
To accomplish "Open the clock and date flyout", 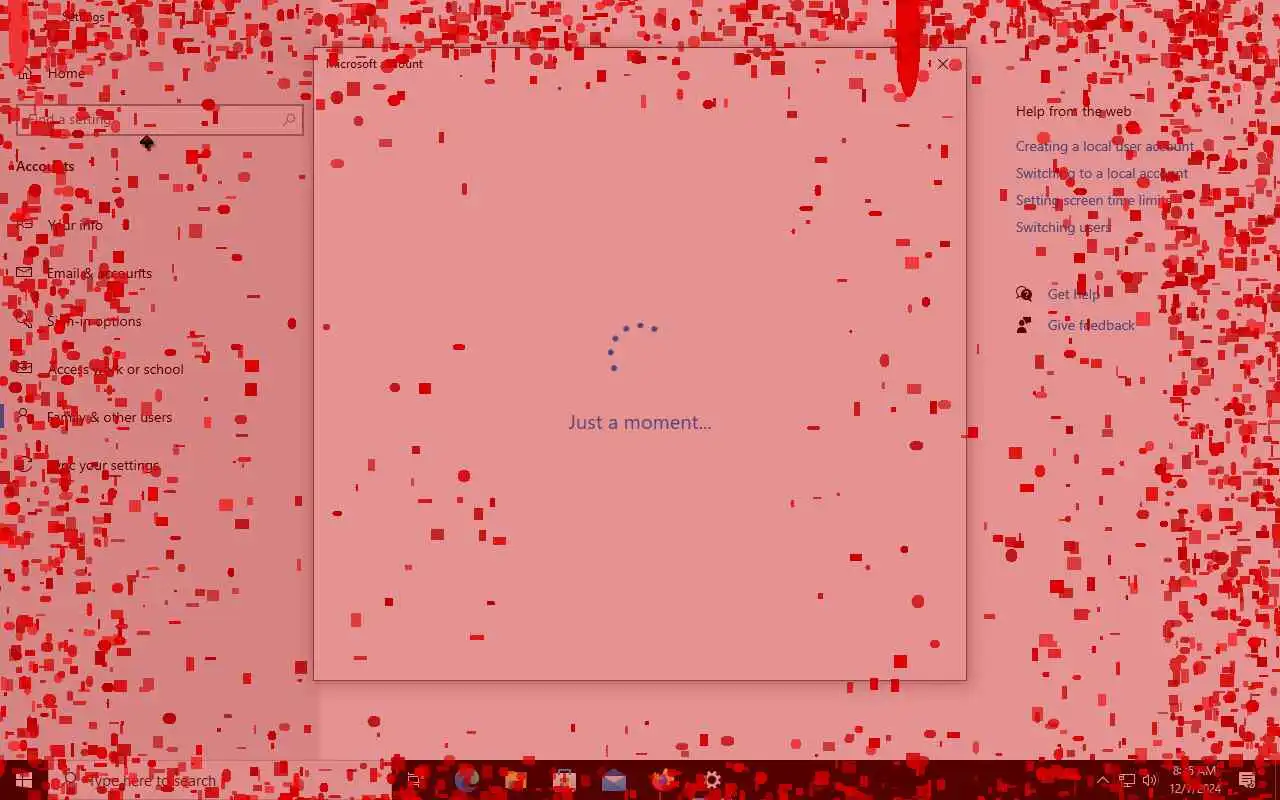I will click(x=1196, y=780).
